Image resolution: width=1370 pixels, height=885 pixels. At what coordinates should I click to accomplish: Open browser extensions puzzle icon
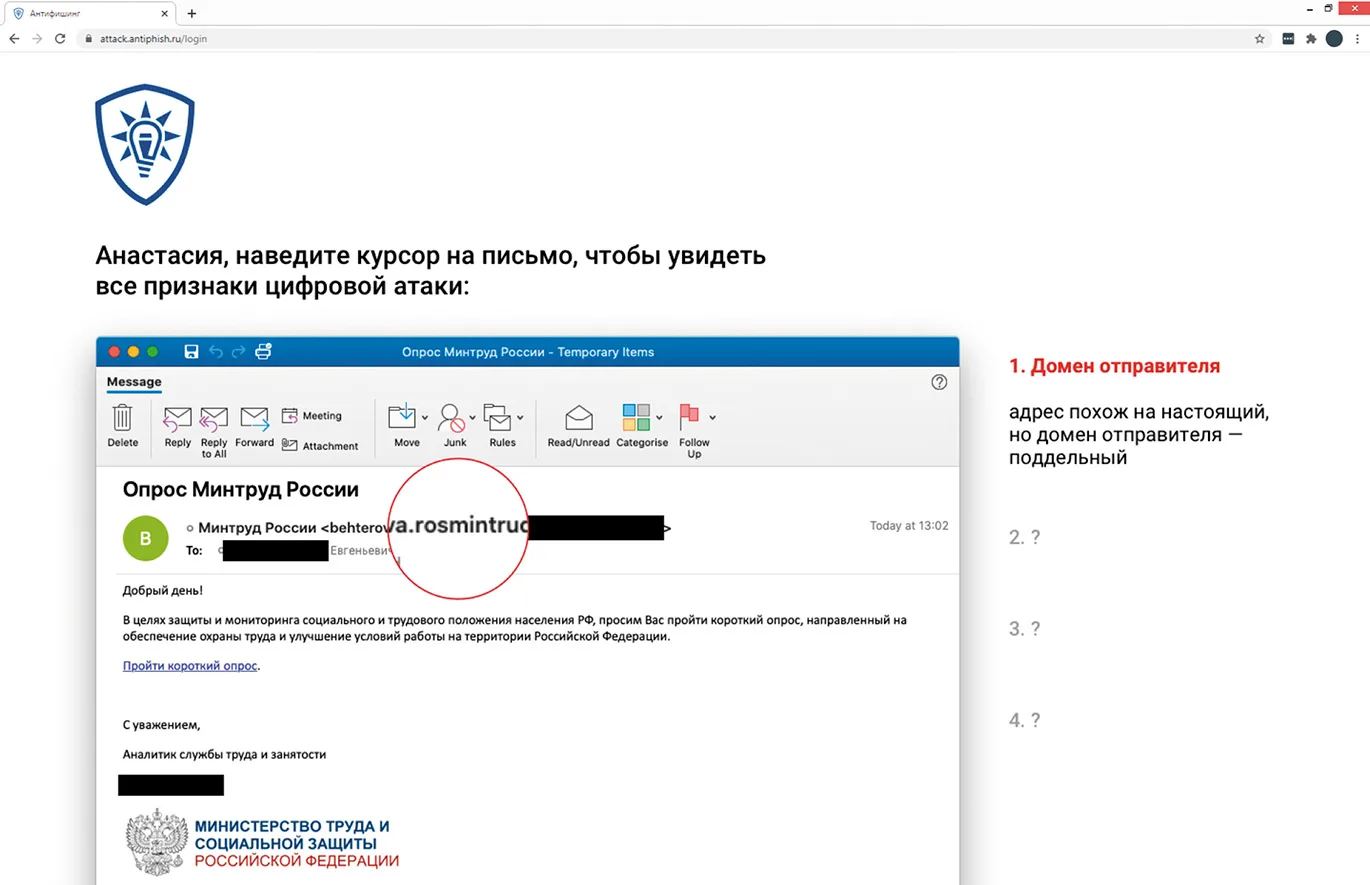tap(1311, 39)
